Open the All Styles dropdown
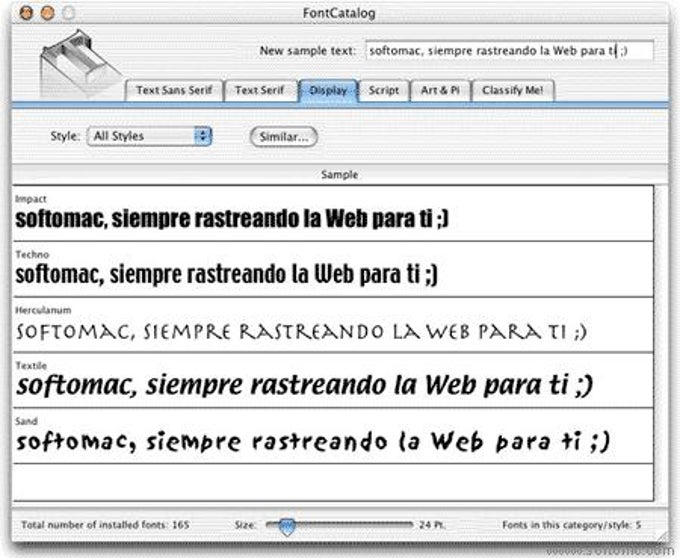The image size is (680, 558). (149, 136)
